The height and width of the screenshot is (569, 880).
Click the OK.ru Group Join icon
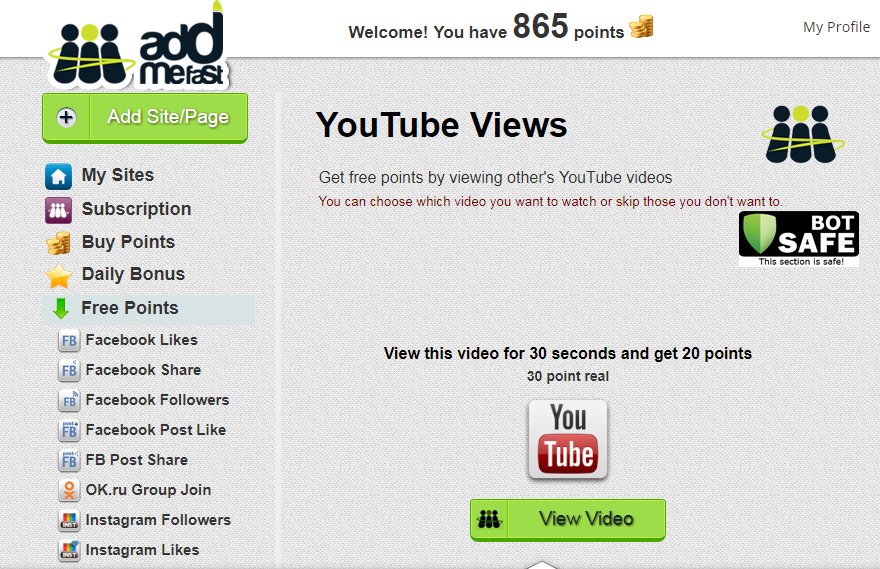(69, 490)
